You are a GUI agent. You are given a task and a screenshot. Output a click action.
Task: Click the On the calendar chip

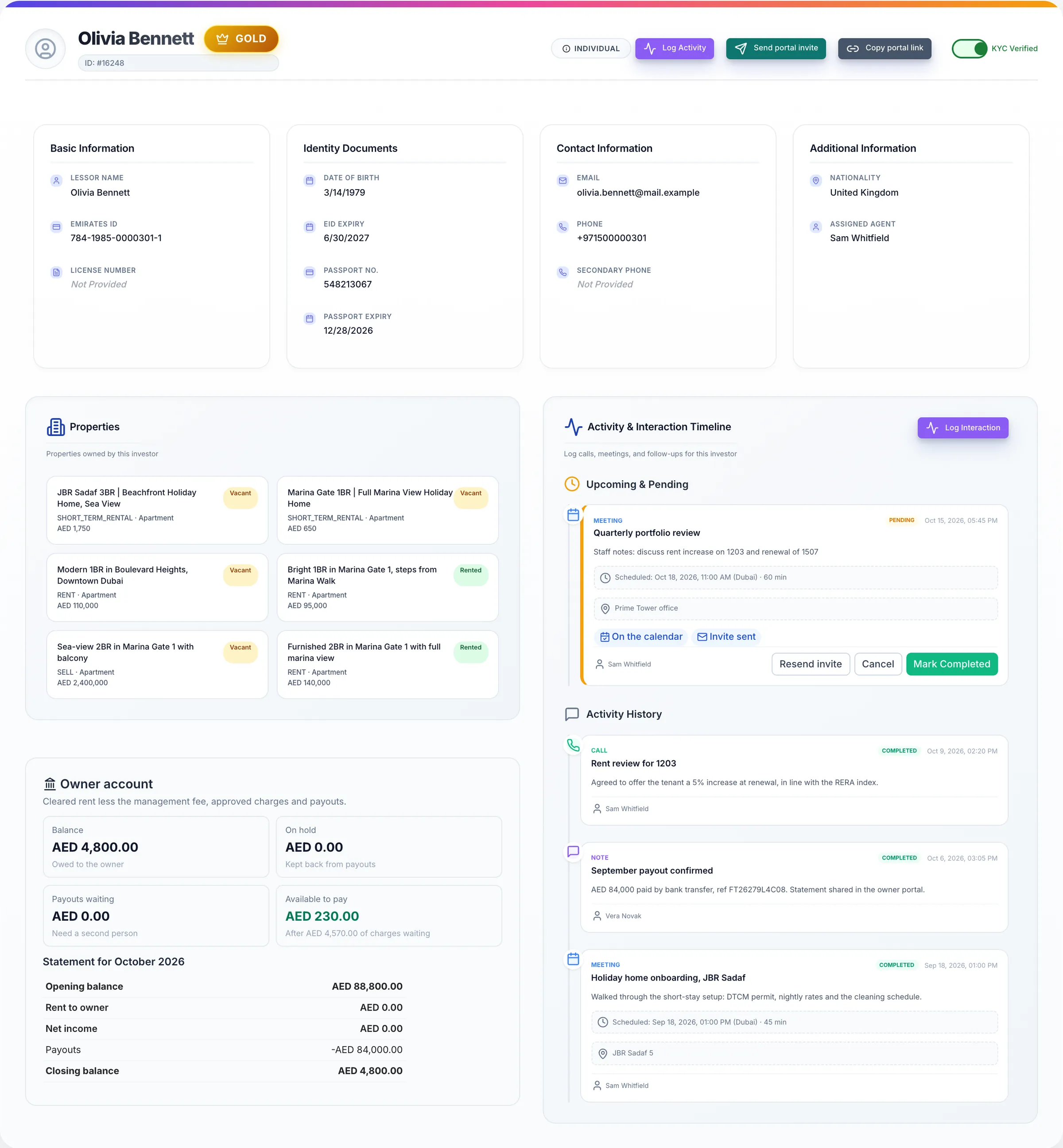click(641, 636)
